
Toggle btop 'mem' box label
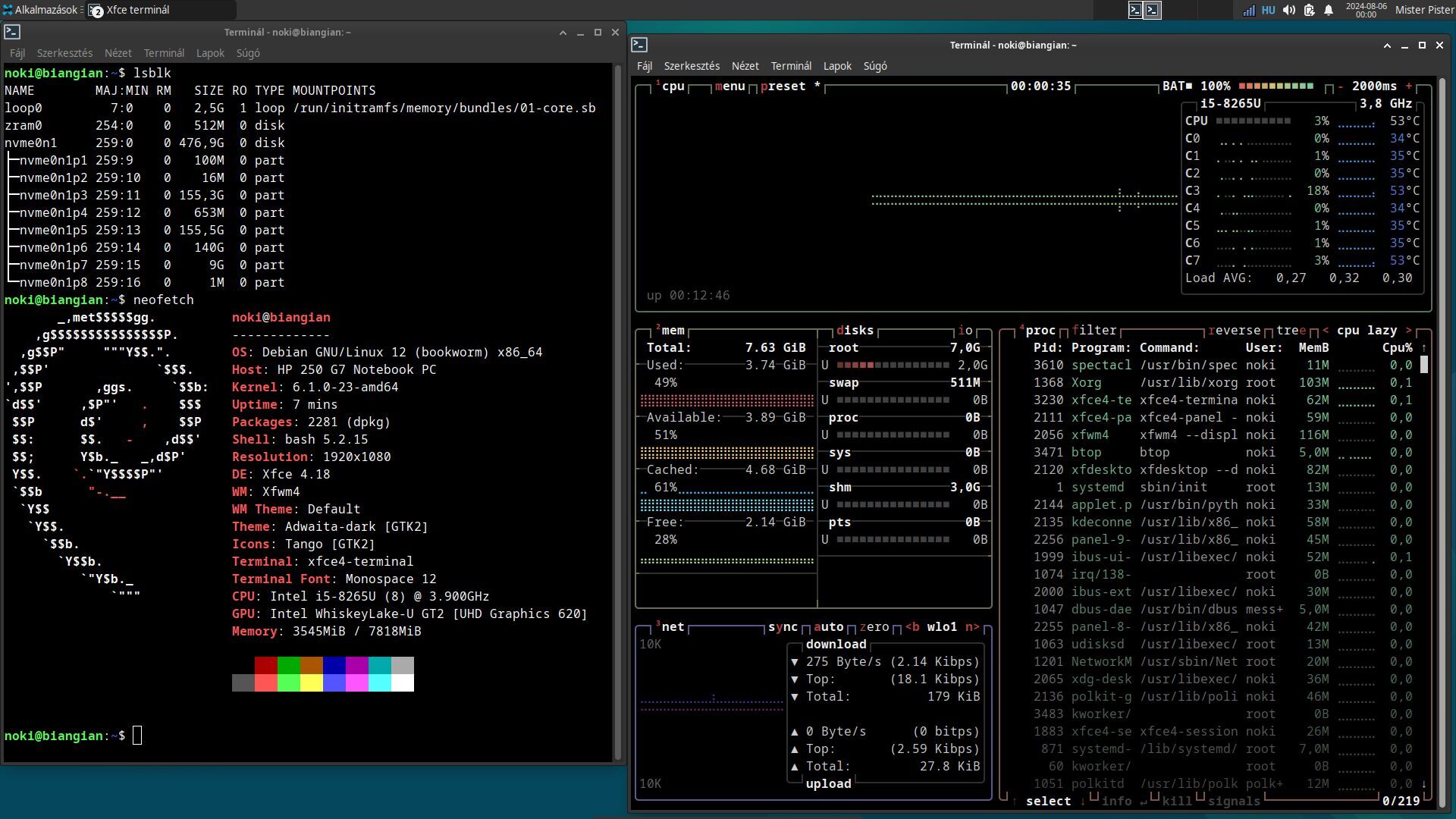pos(672,331)
